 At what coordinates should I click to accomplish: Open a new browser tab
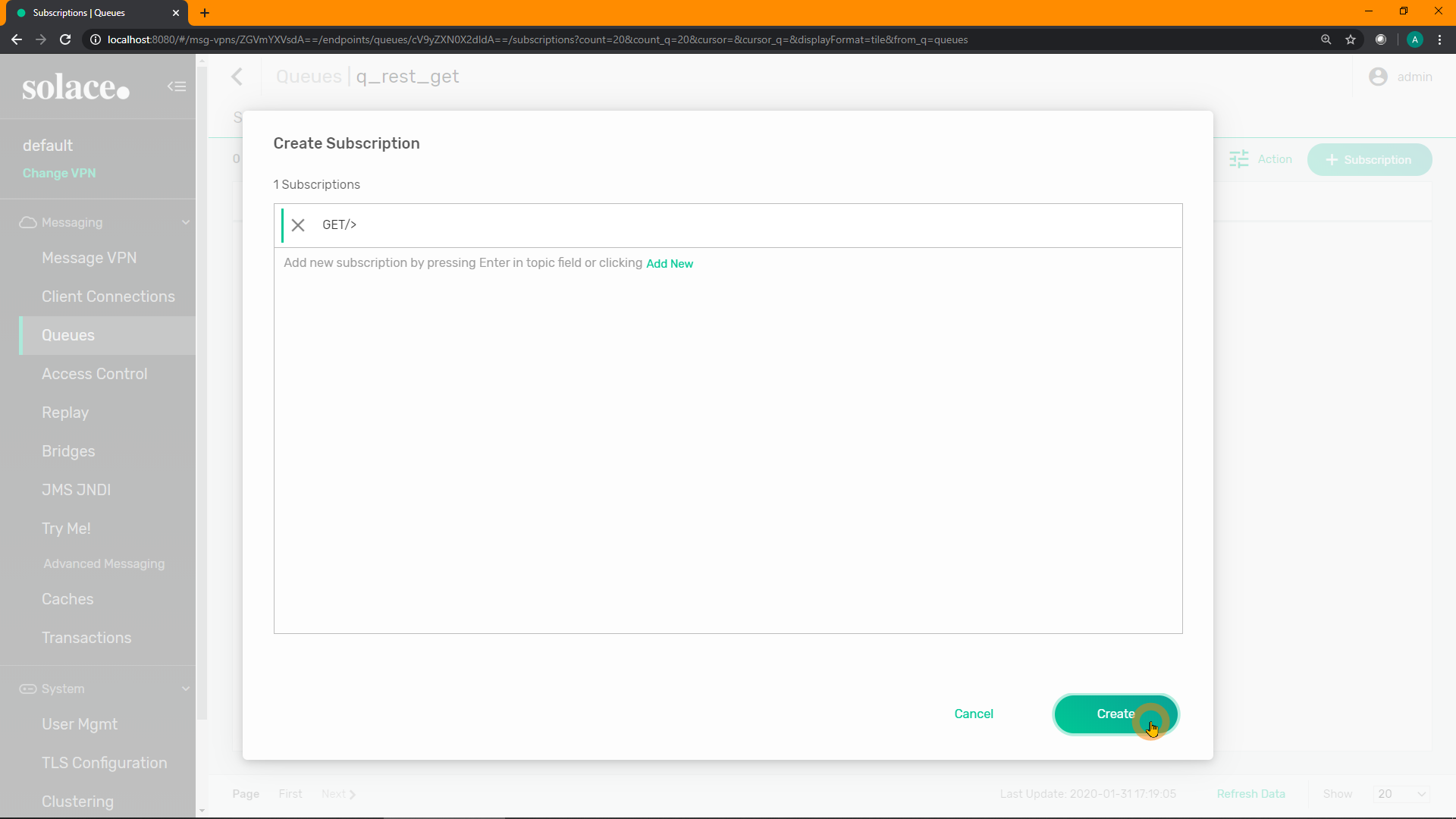point(205,13)
